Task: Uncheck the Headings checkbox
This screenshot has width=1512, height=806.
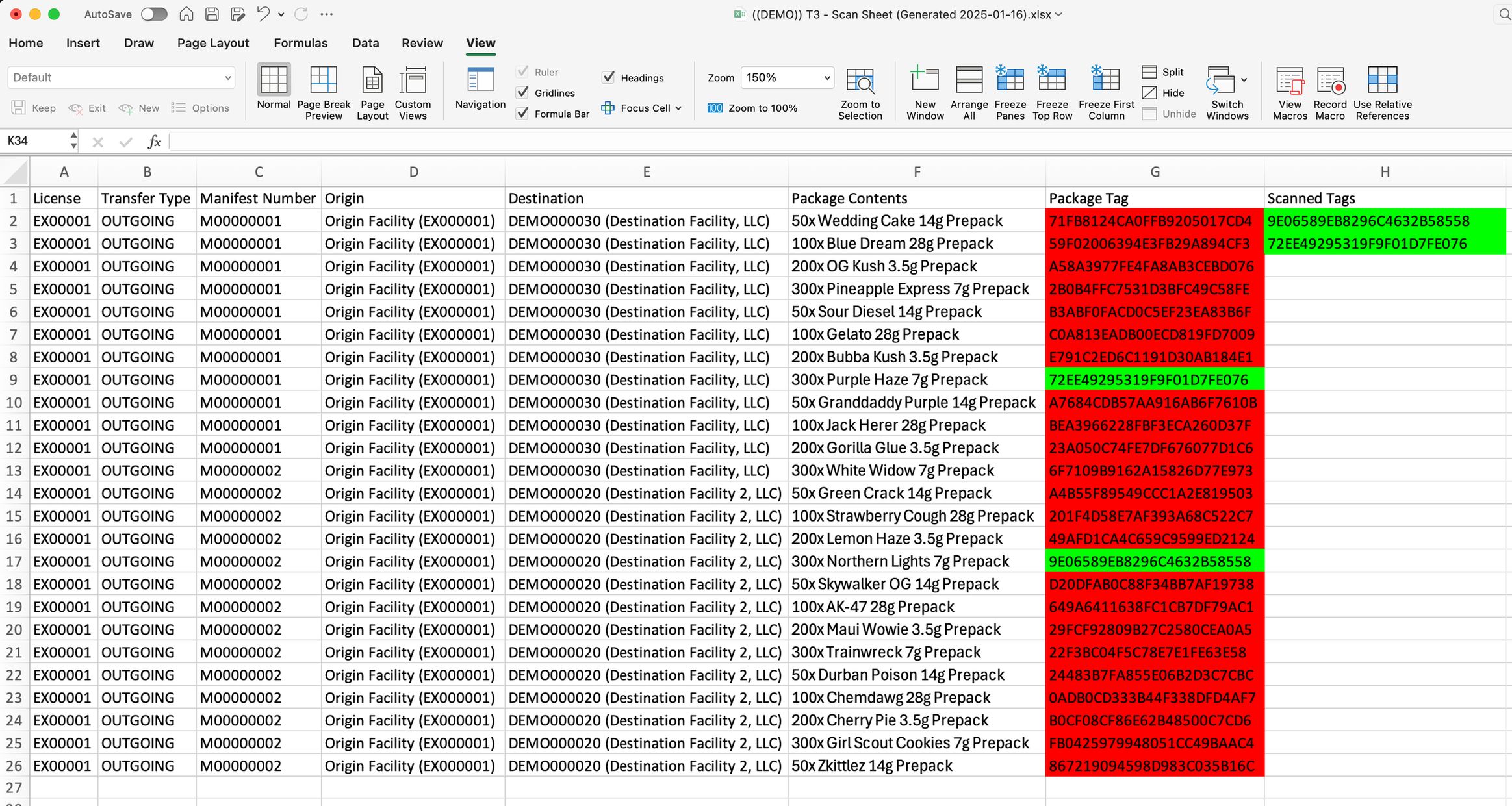Action: pos(608,77)
